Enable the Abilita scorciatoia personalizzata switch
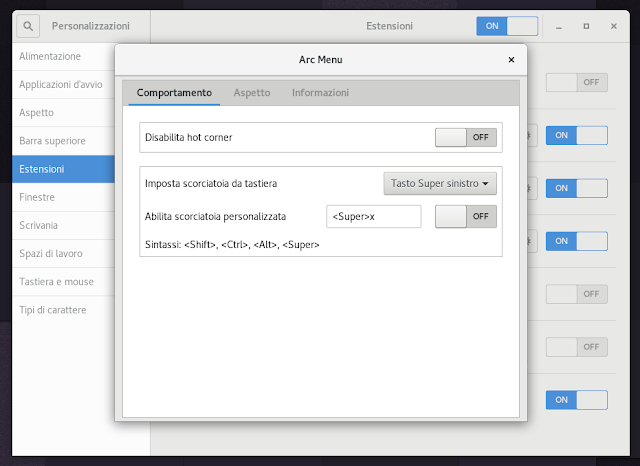 pyautogui.click(x=466, y=216)
